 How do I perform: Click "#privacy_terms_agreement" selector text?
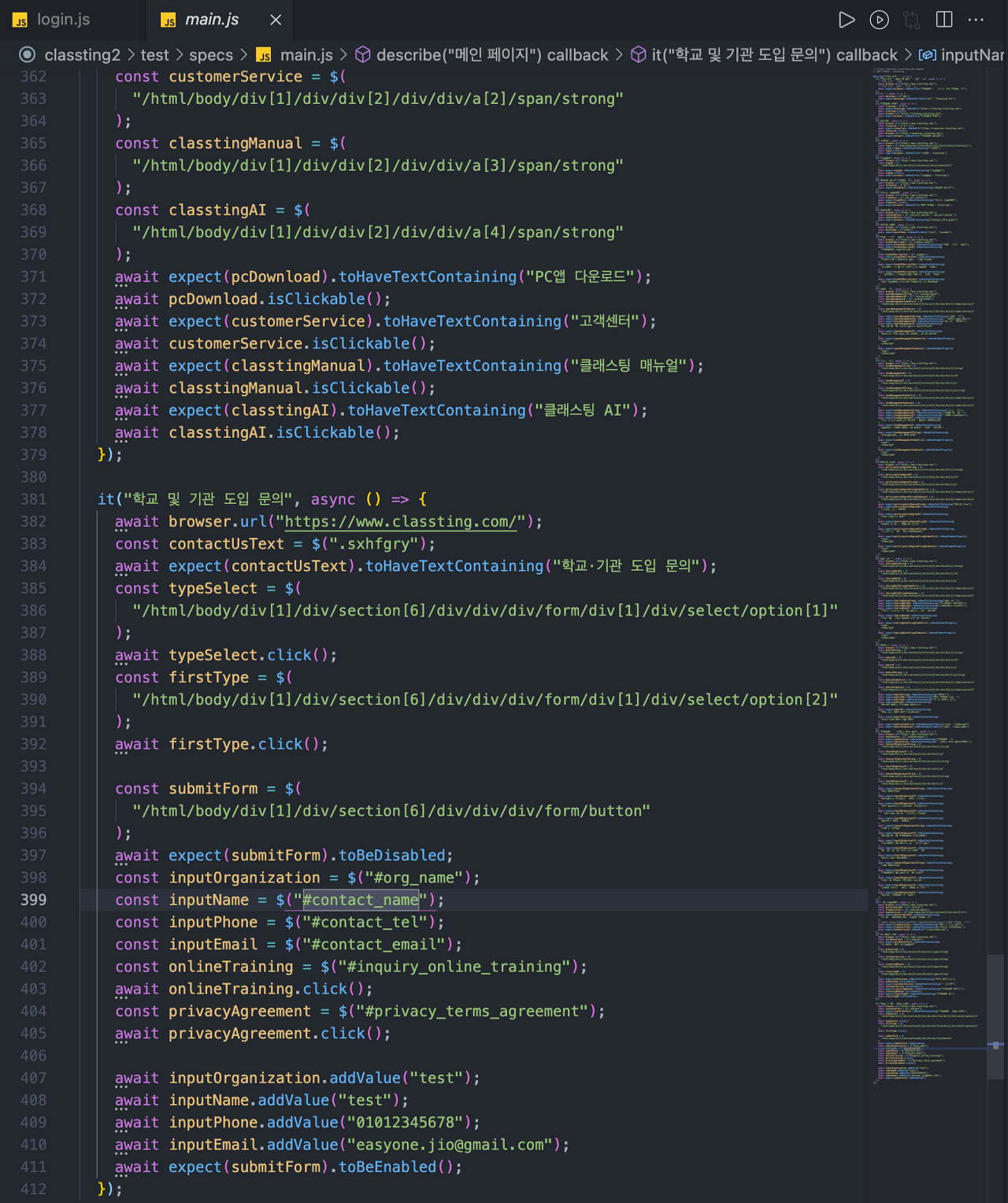(x=477, y=1012)
